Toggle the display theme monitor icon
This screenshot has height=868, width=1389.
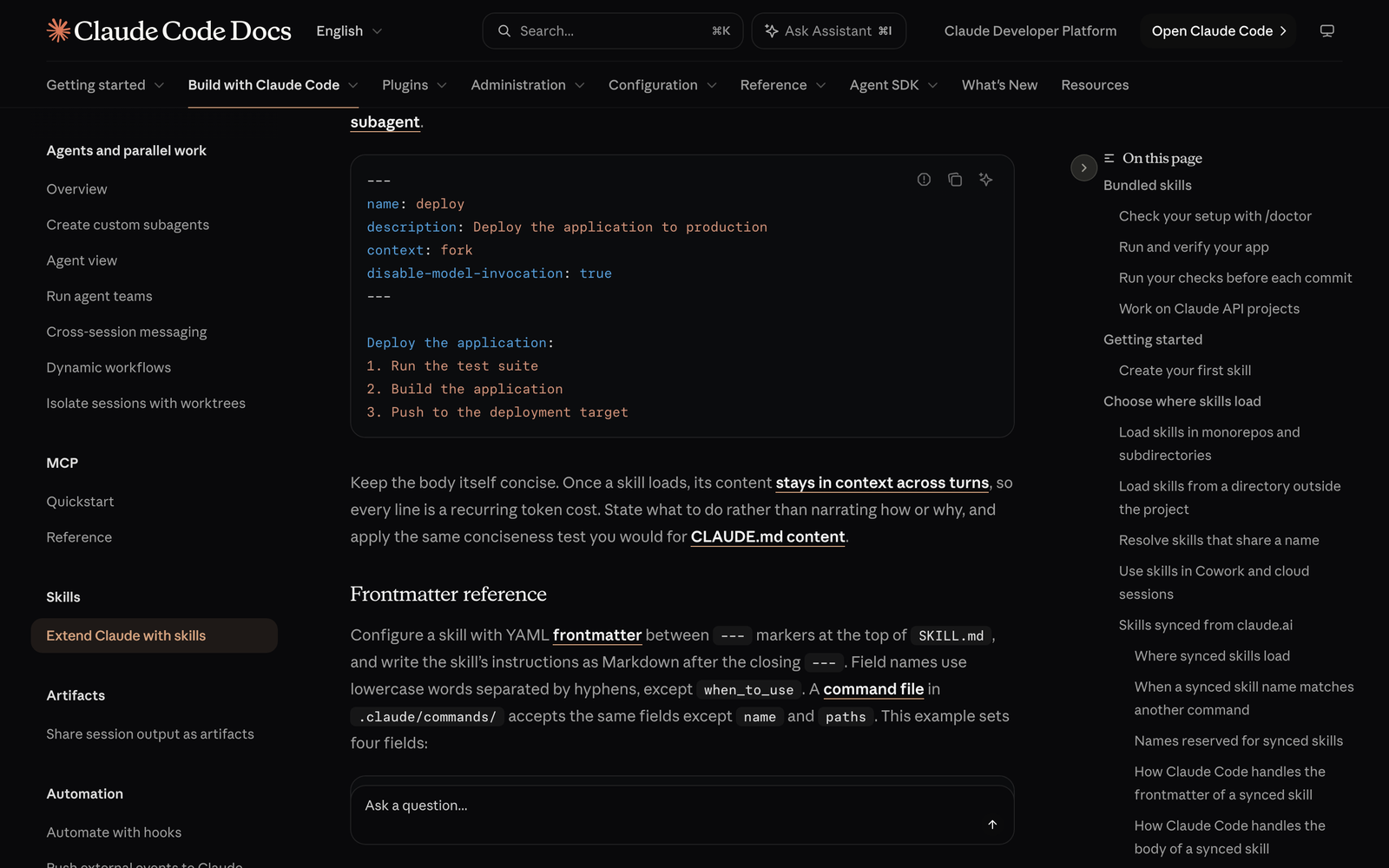[1327, 31]
